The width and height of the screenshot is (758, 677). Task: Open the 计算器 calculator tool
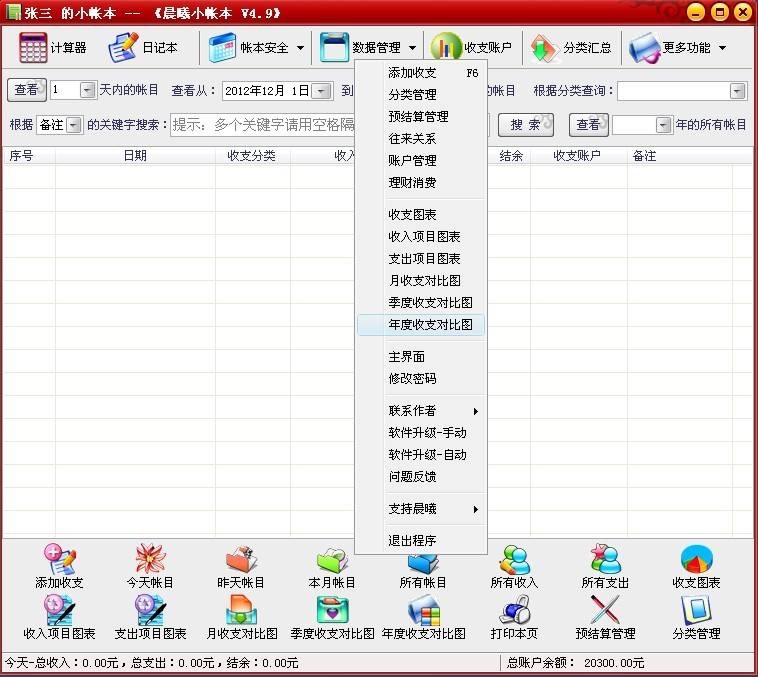click(x=52, y=47)
